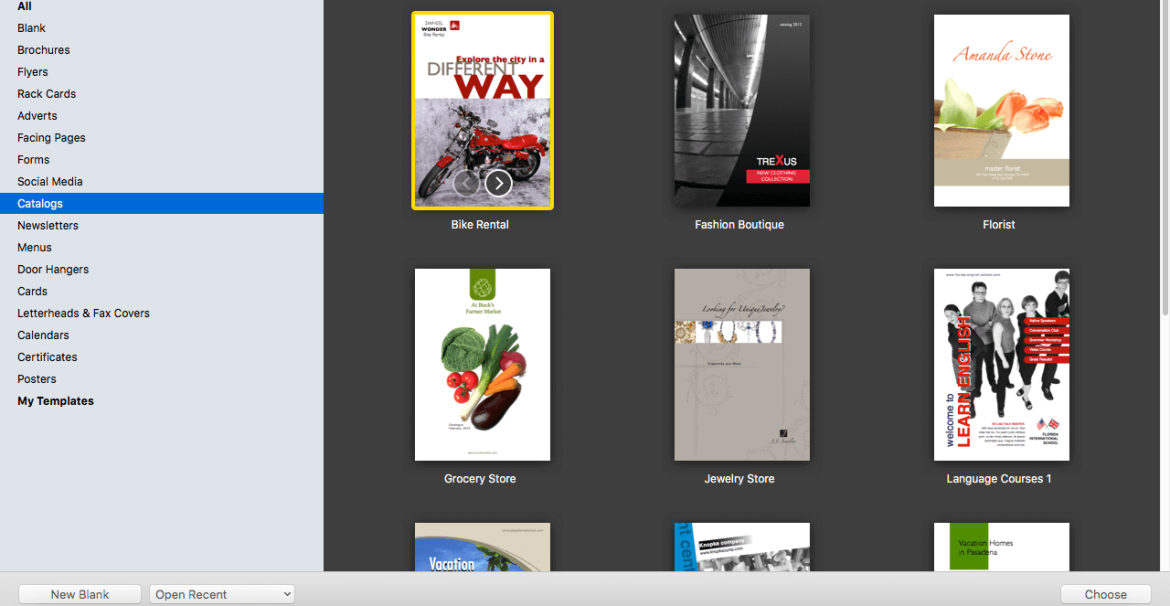1170x606 pixels.
Task: Click the New Blank button
Action: pos(80,594)
